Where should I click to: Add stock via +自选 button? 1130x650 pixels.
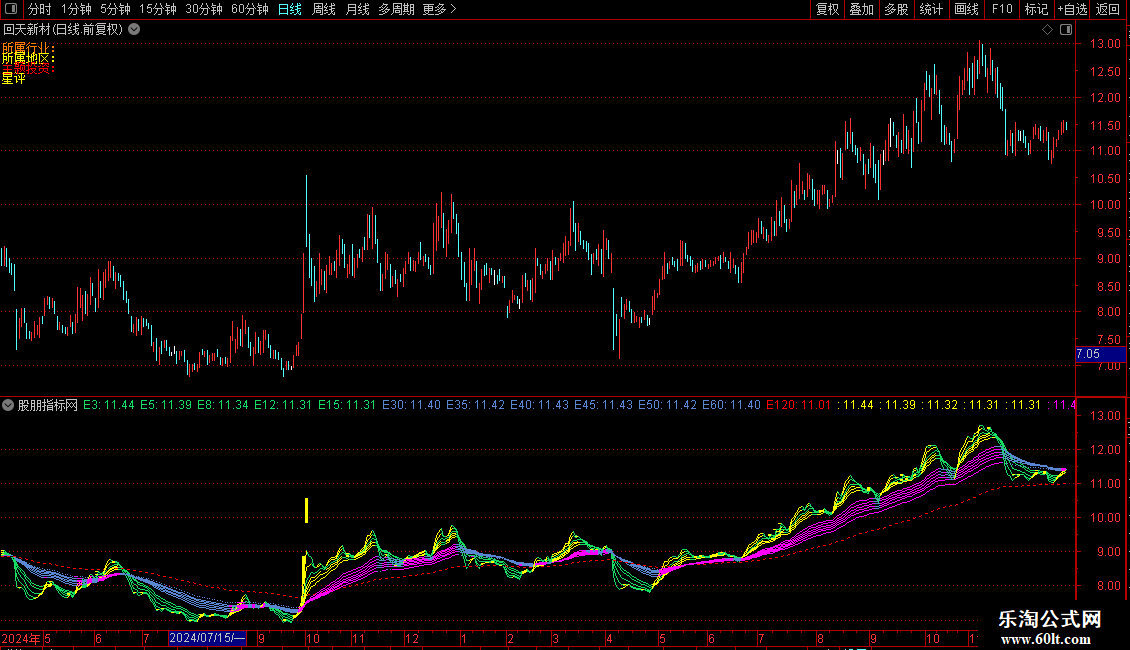(x=1072, y=10)
